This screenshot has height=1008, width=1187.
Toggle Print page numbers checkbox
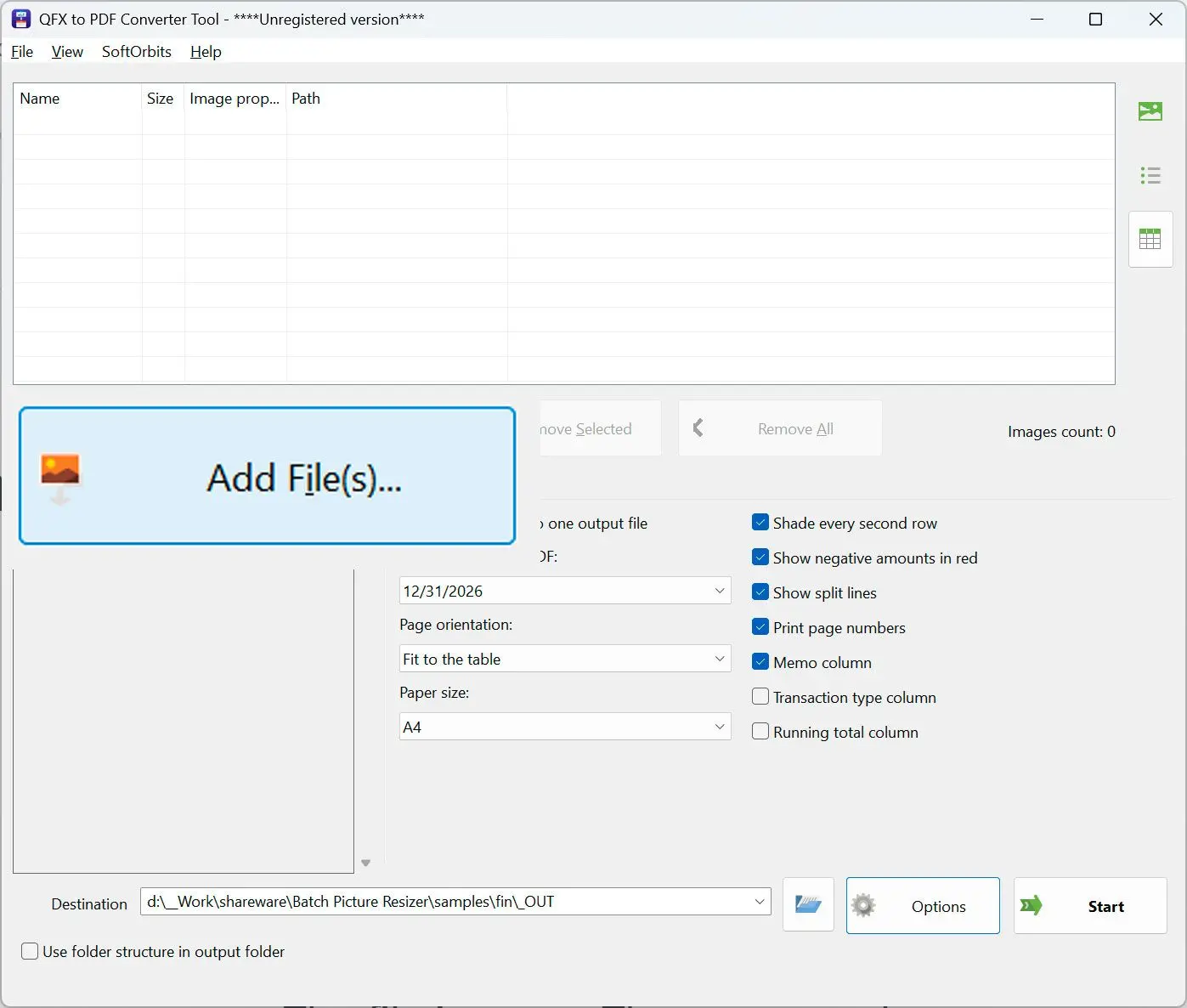760,627
